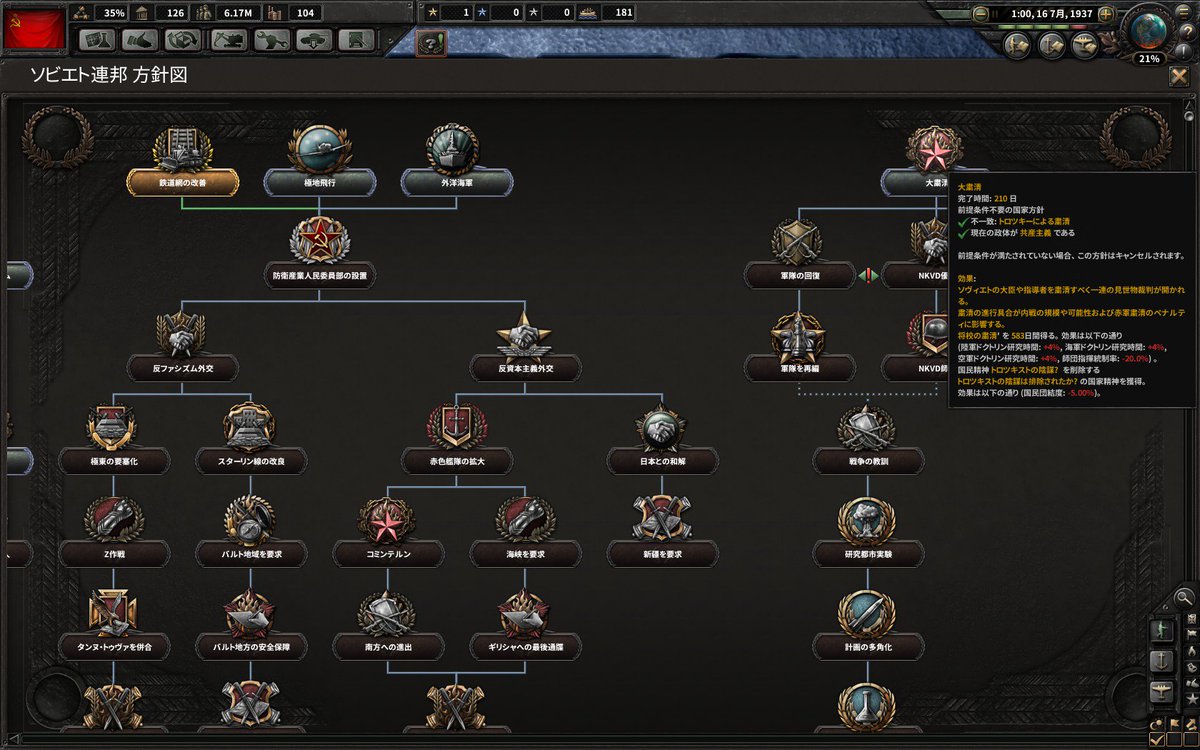Select the polar flight focus 極地飛行
Image resolution: width=1200 pixels, height=750 pixels.
[x=319, y=183]
